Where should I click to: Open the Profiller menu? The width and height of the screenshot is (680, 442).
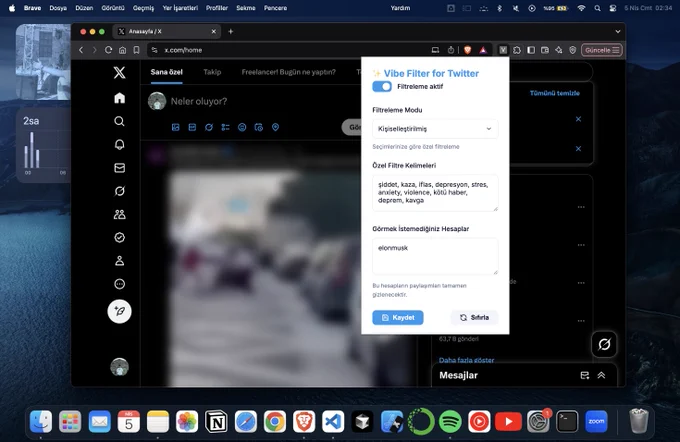(x=217, y=8)
